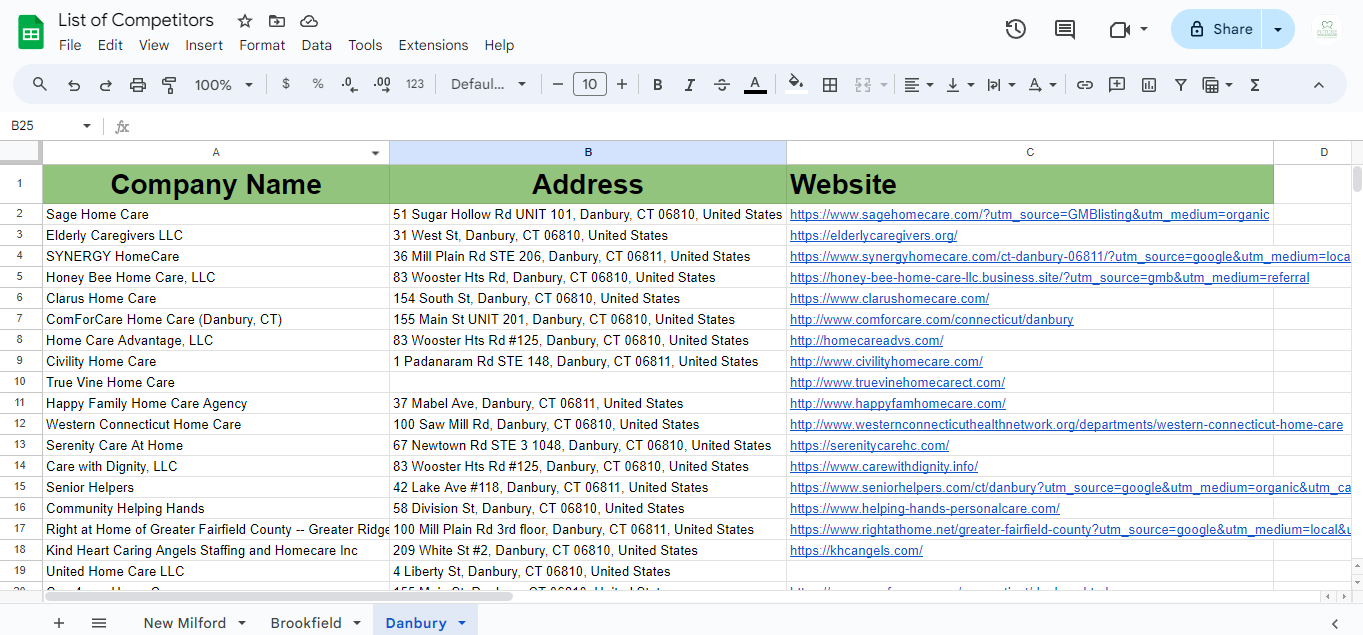The height and width of the screenshot is (635, 1363).
Task: Decrease decimal places
Action: tap(349, 84)
